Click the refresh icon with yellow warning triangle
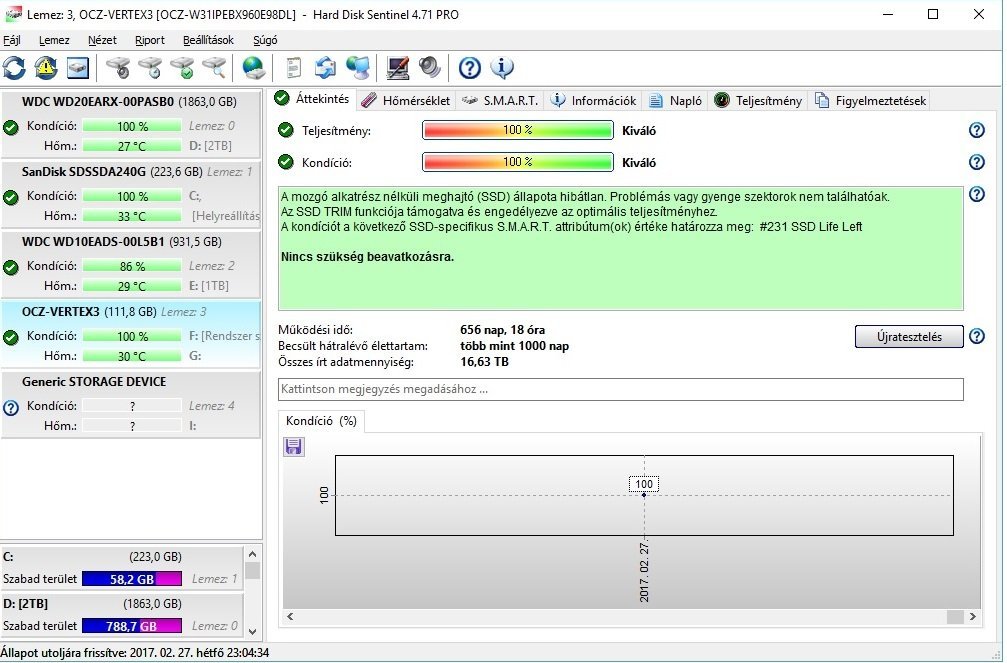Viewport: 1007px width, 663px height. (x=46, y=67)
